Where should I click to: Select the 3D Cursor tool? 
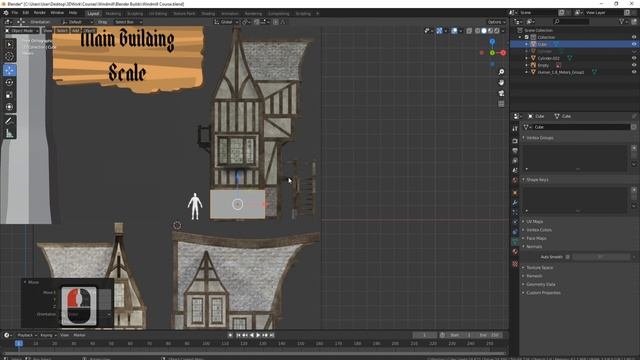(x=9, y=57)
